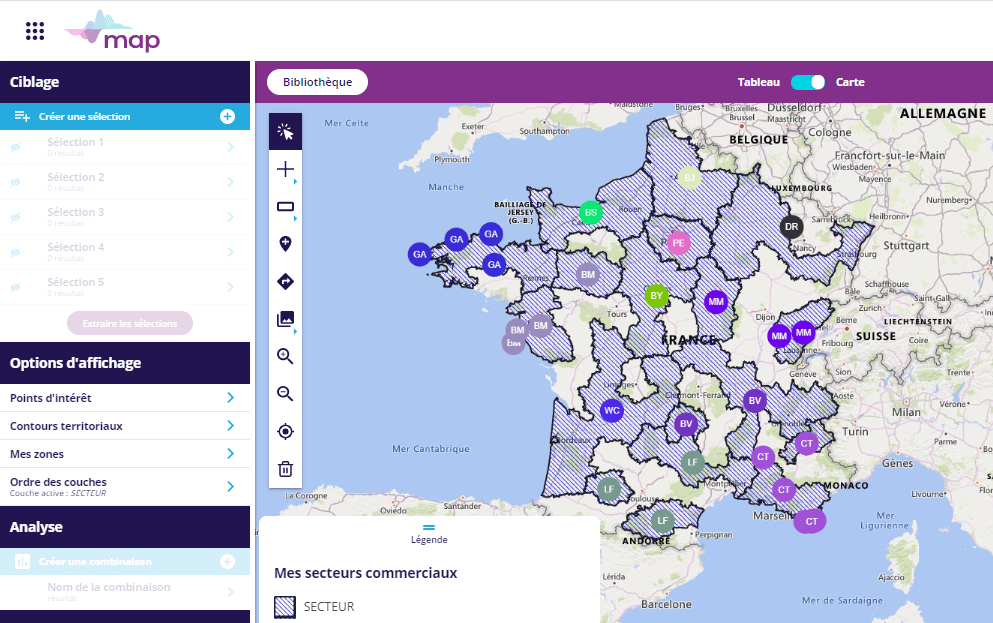Click the WC marker on the map
993x623 pixels.
(x=612, y=410)
